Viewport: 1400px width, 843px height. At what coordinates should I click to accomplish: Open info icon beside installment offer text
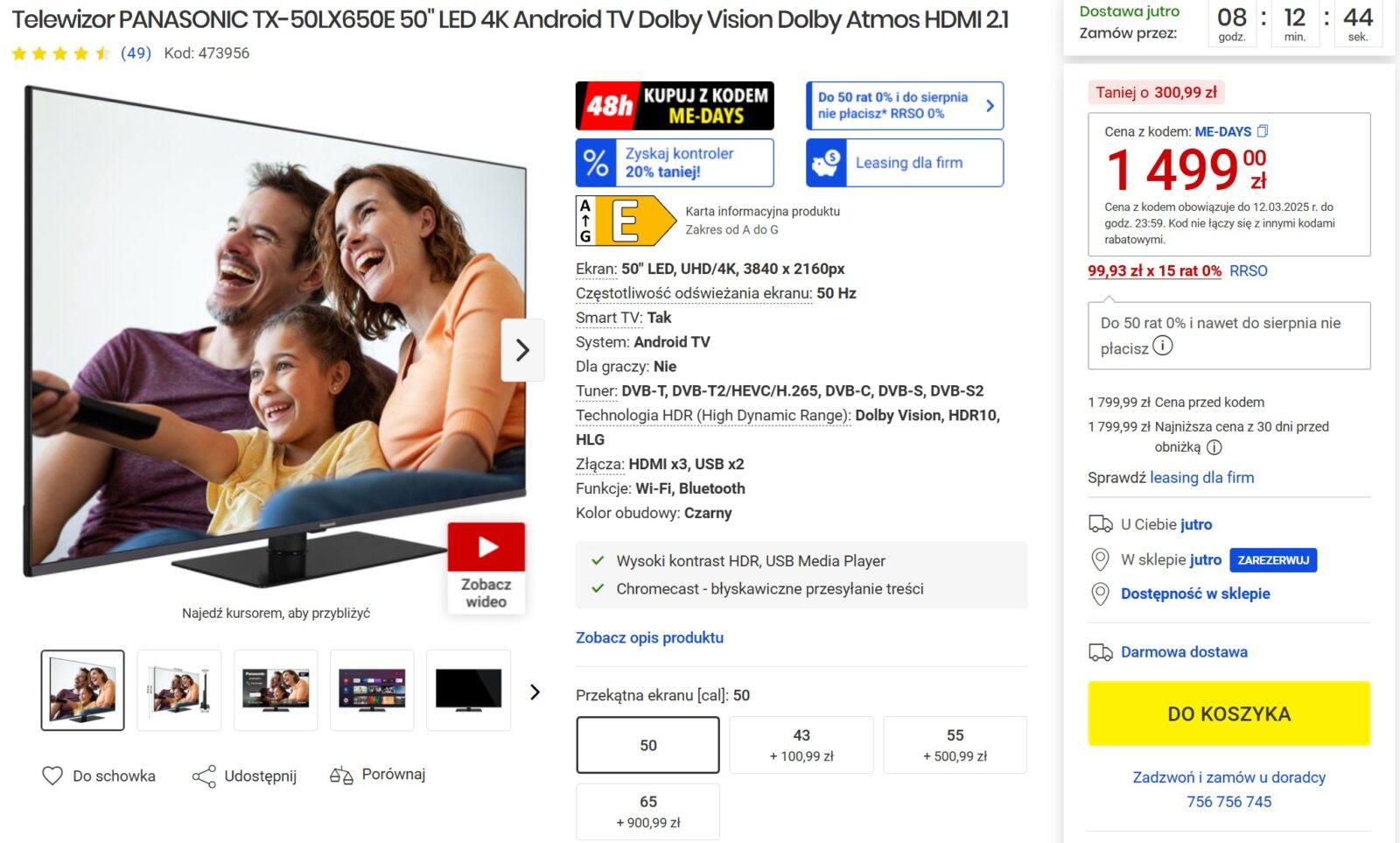pyautogui.click(x=1162, y=347)
